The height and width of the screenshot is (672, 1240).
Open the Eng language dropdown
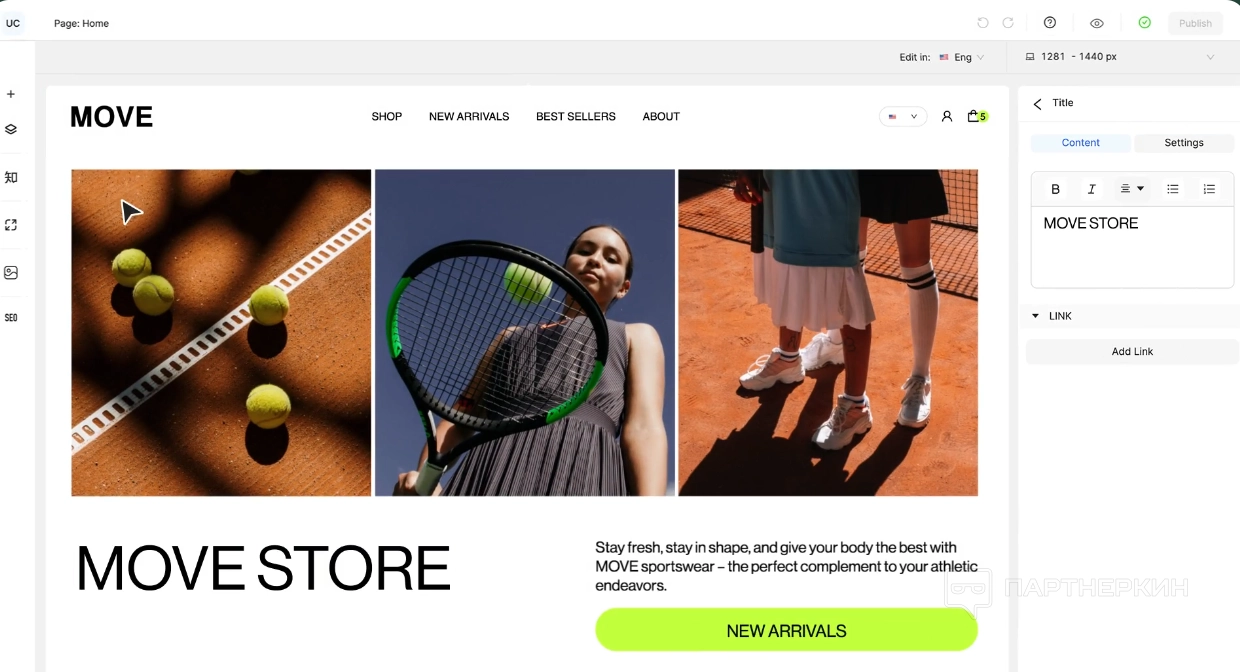(x=961, y=57)
